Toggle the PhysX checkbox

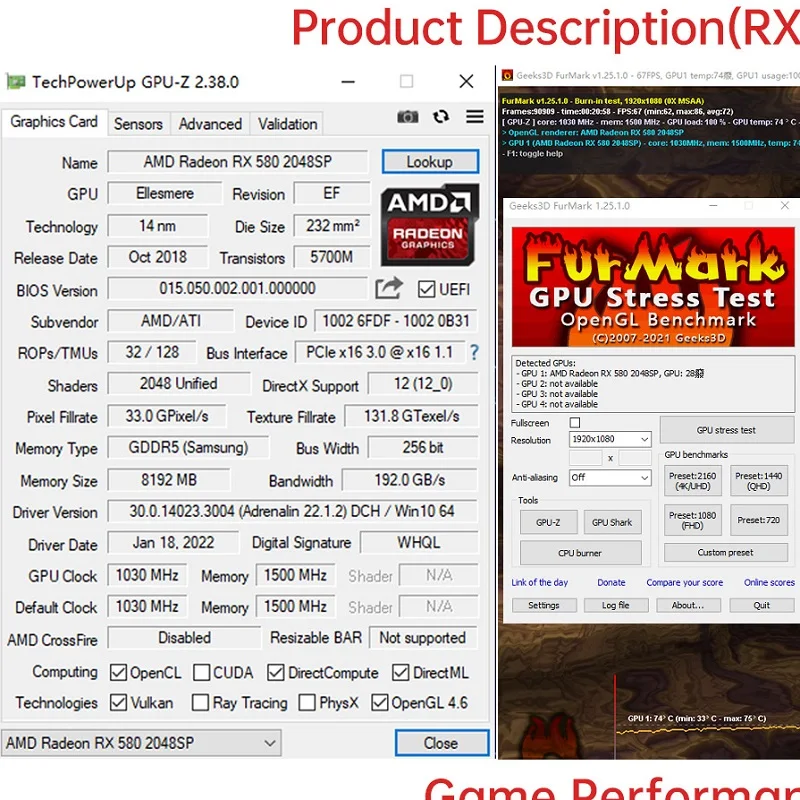pyautogui.click(x=307, y=703)
